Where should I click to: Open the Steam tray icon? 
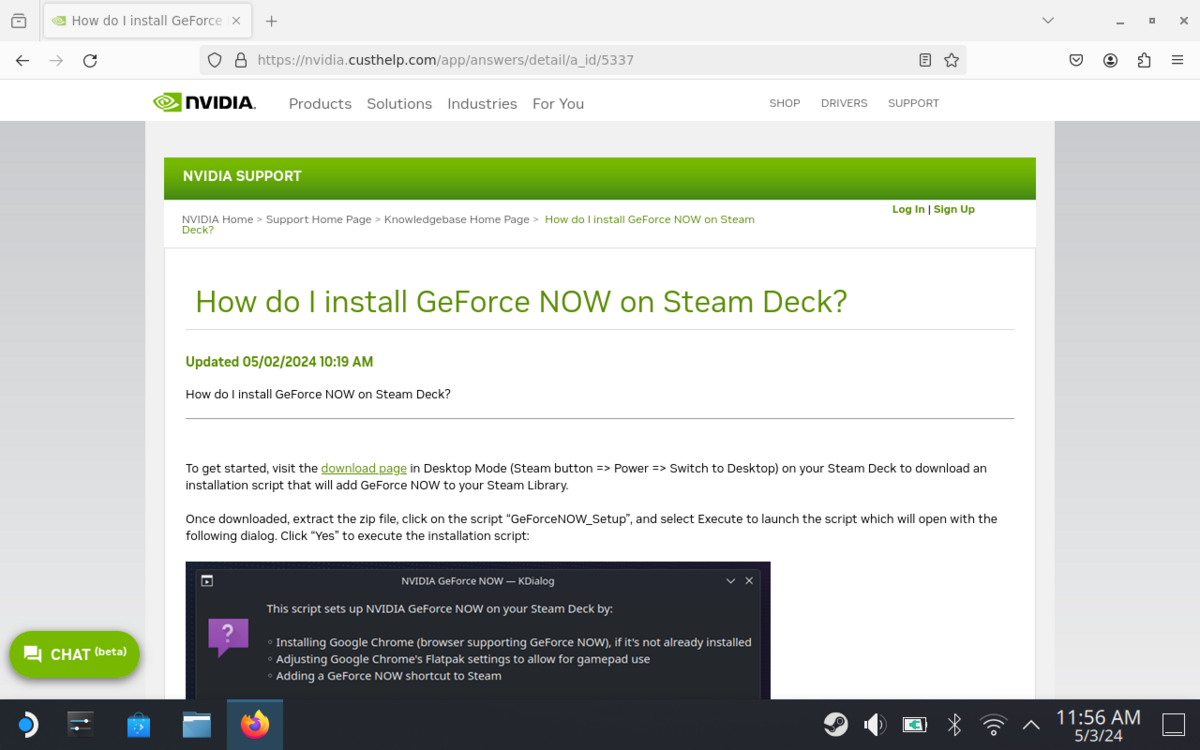[x=835, y=725]
